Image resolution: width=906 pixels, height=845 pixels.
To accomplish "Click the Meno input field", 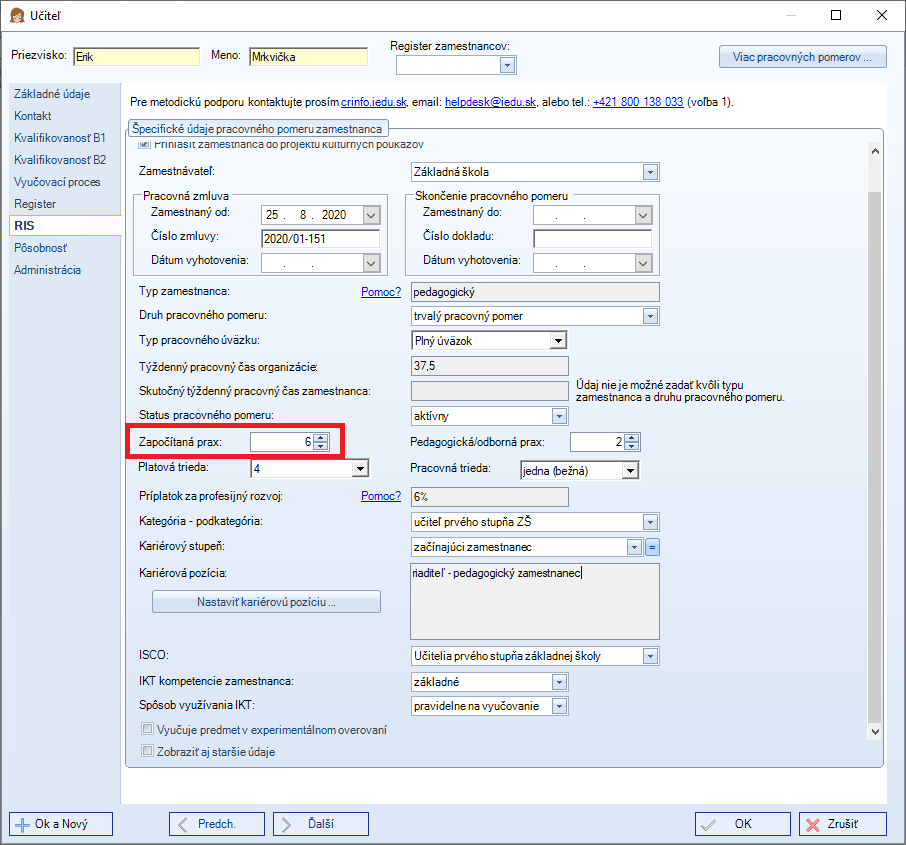I will pos(309,57).
